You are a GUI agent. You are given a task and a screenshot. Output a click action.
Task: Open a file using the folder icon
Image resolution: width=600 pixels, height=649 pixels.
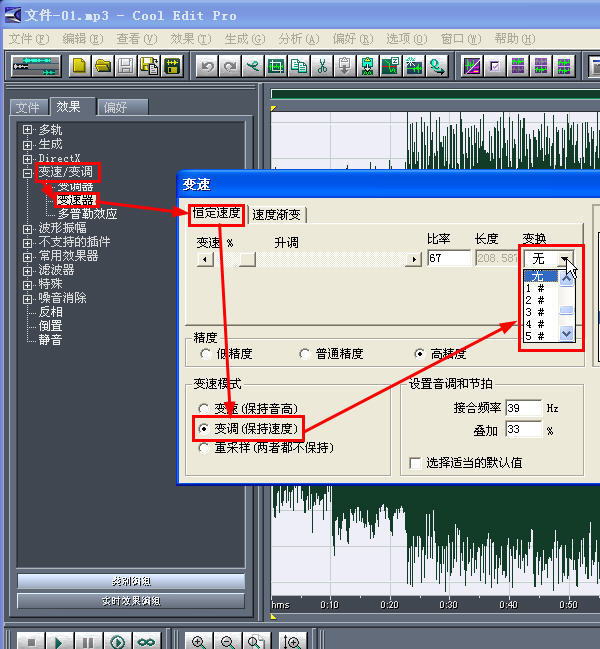point(103,66)
